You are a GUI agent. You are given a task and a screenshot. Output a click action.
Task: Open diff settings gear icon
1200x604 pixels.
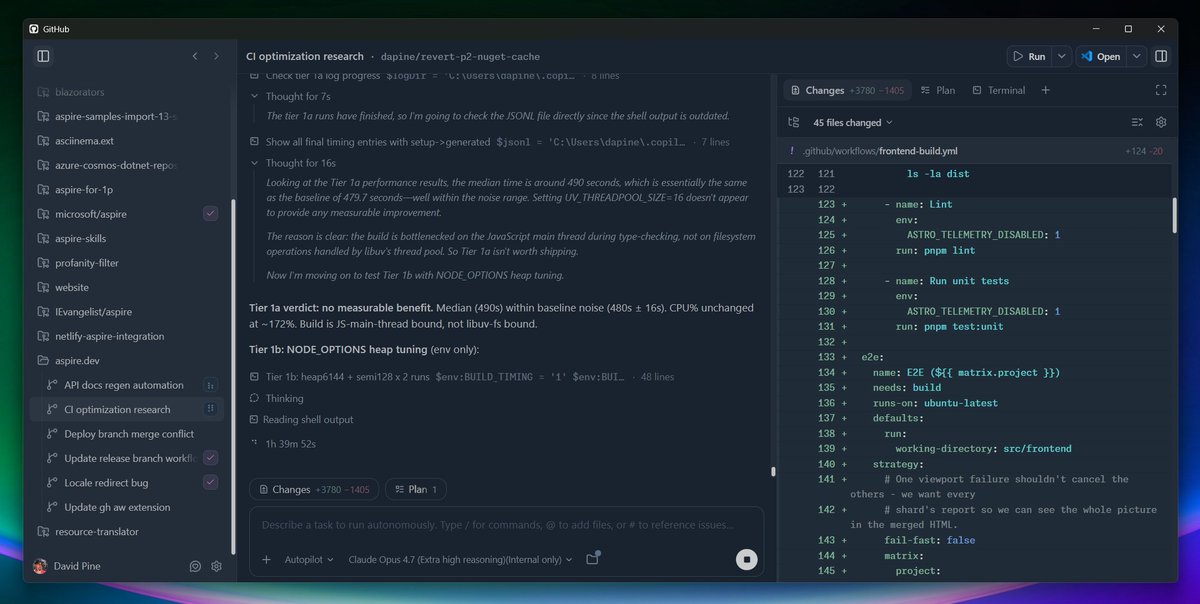(x=1161, y=122)
